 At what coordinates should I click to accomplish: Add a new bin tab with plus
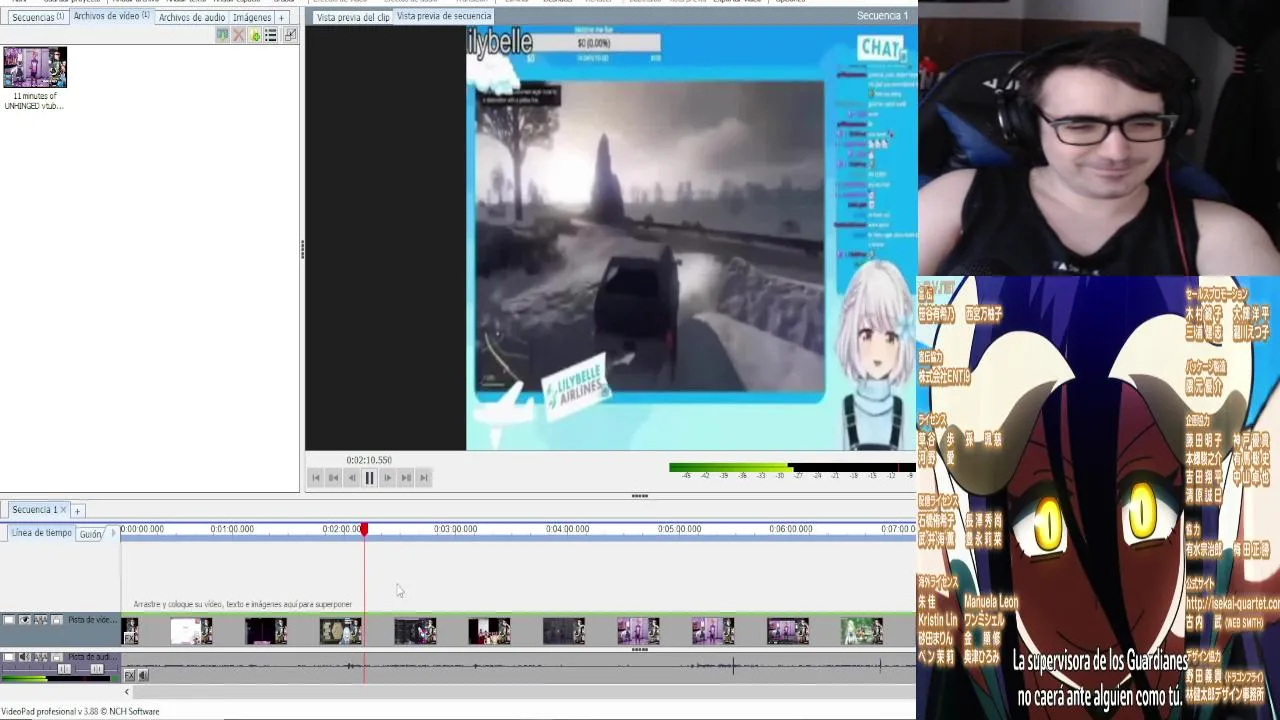tap(281, 17)
